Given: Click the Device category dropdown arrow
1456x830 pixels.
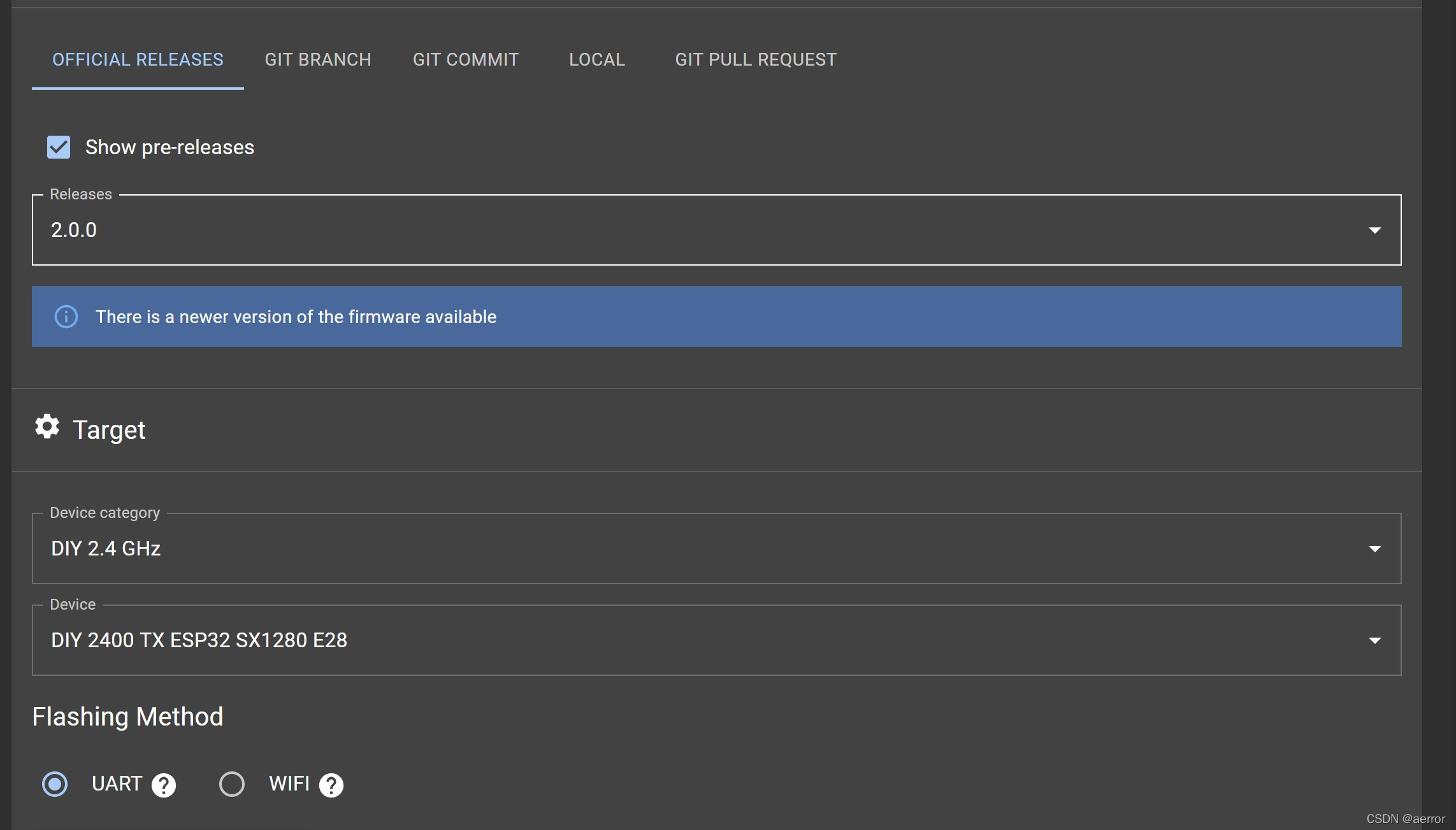Looking at the screenshot, I should [1374, 548].
